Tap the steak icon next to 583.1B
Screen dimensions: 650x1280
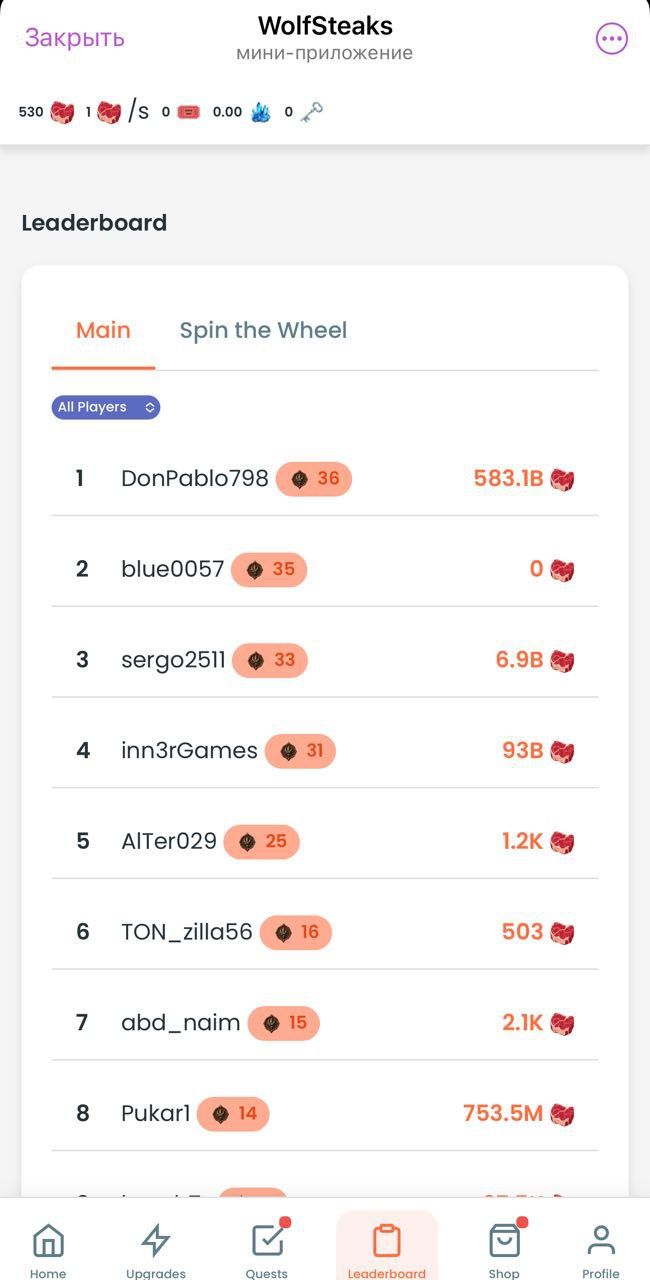[562, 480]
